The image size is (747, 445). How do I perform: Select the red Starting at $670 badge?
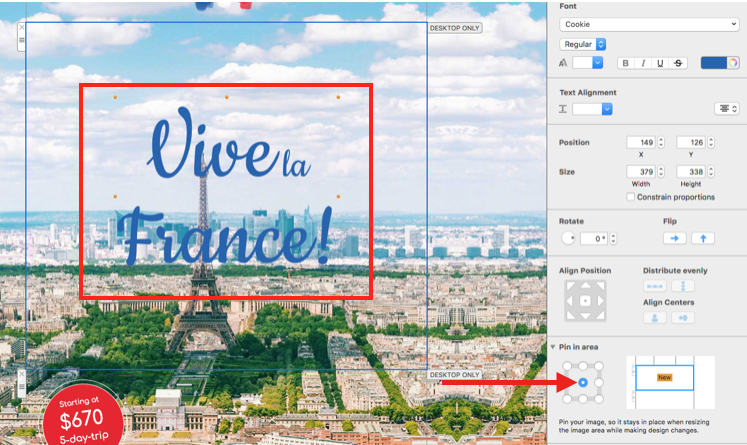[82, 415]
